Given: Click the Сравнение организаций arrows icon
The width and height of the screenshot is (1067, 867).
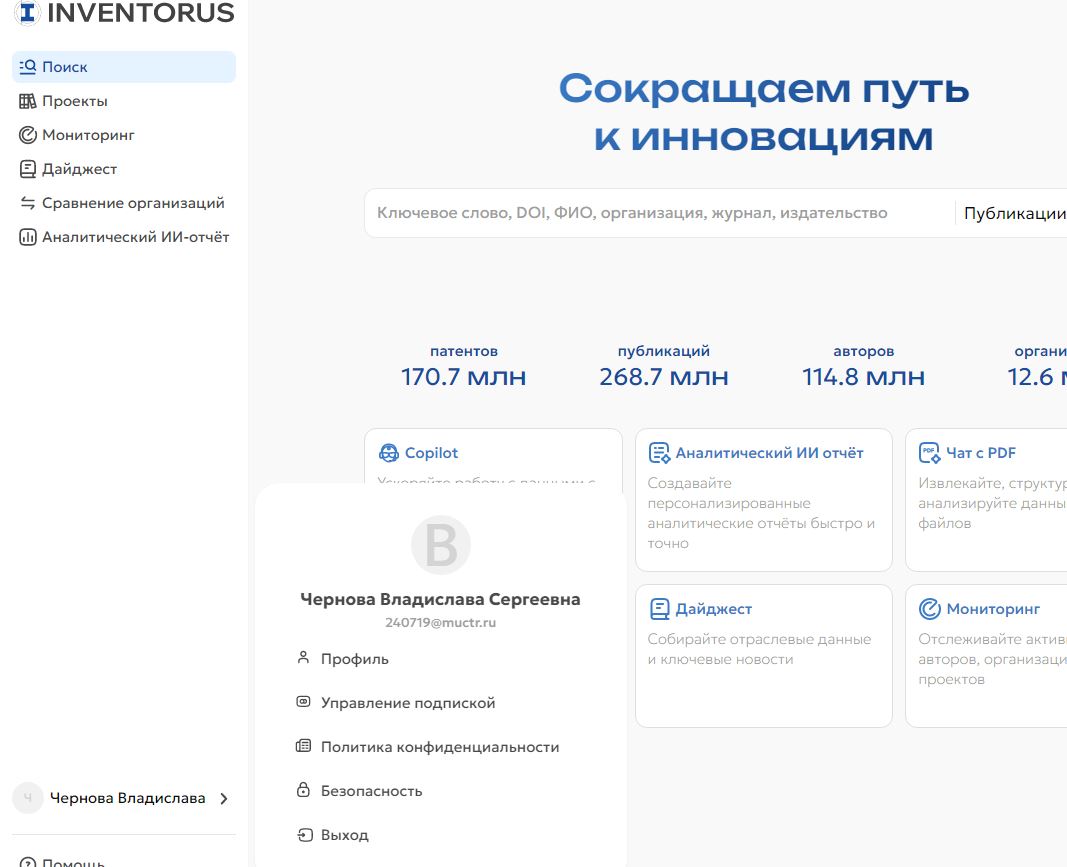Looking at the screenshot, I should point(28,203).
